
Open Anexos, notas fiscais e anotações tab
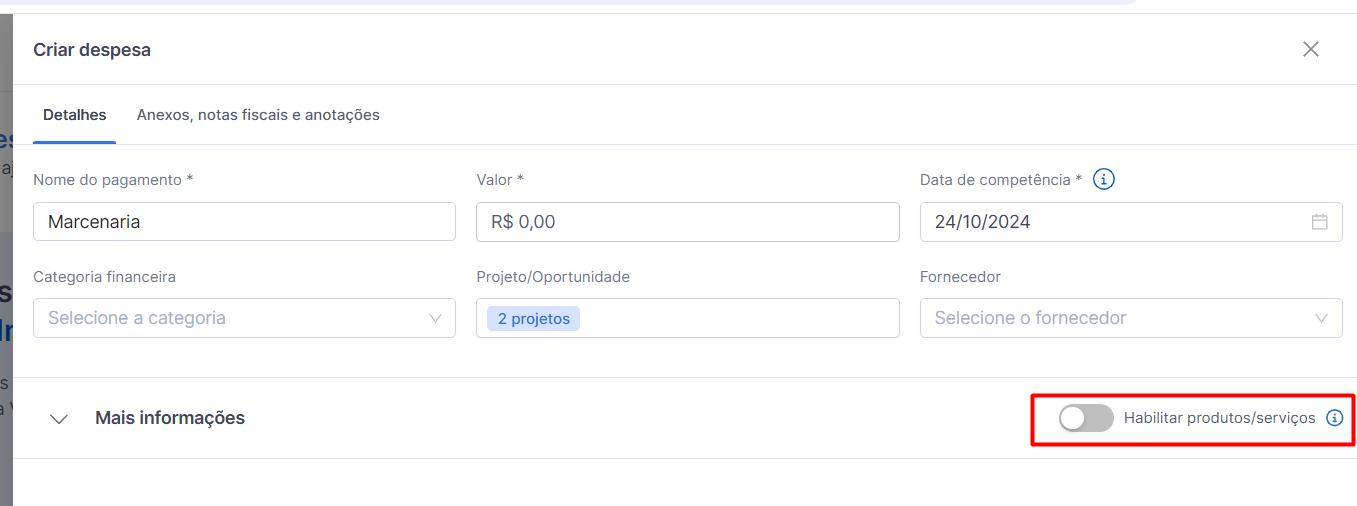[x=258, y=115]
